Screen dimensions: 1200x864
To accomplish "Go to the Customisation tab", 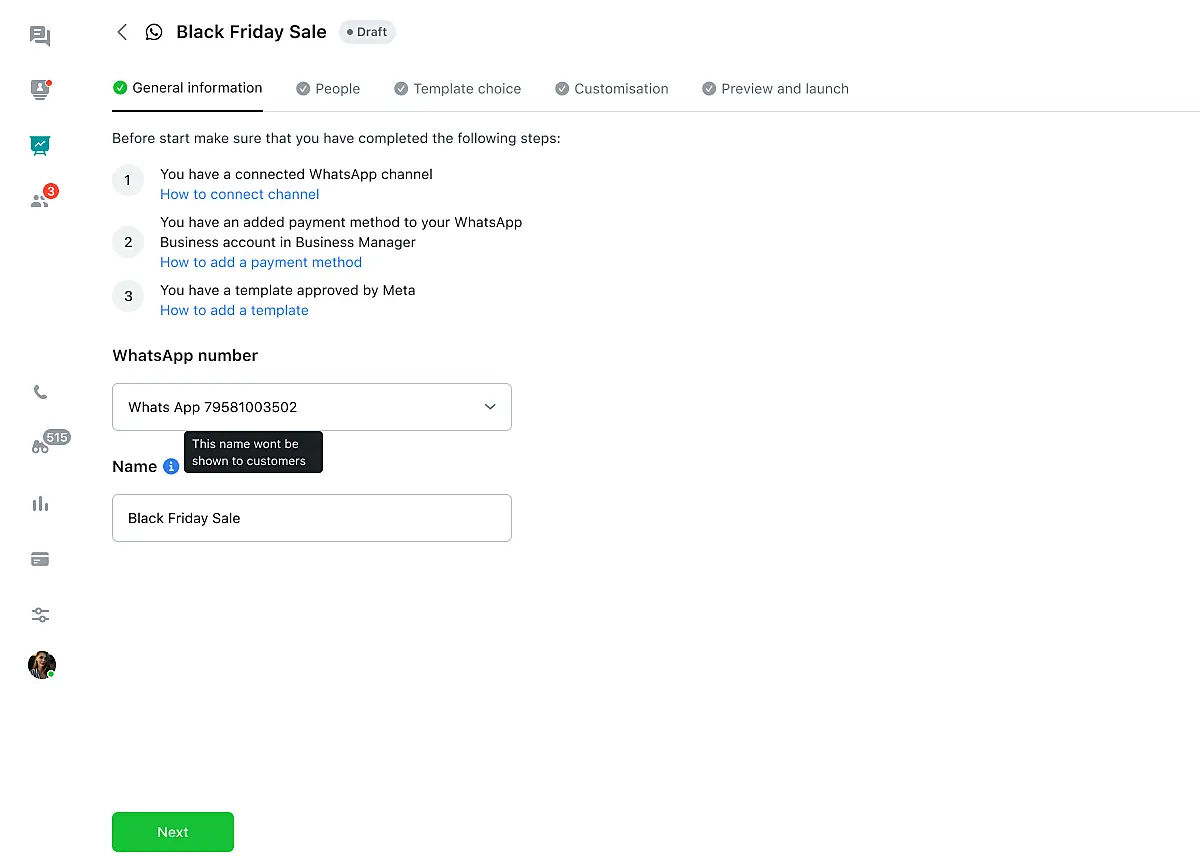I will tap(612, 89).
